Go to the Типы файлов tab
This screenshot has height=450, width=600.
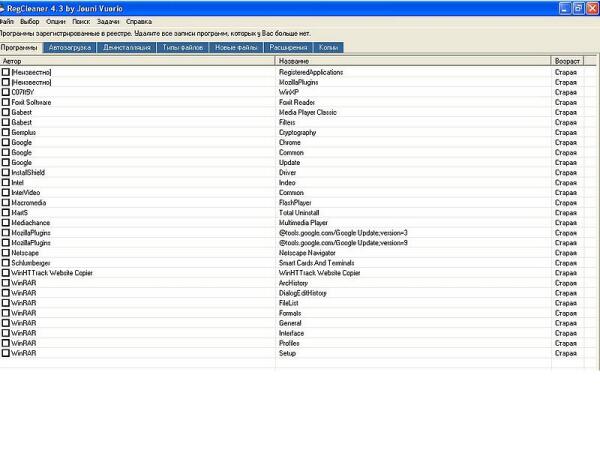pos(181,47)
